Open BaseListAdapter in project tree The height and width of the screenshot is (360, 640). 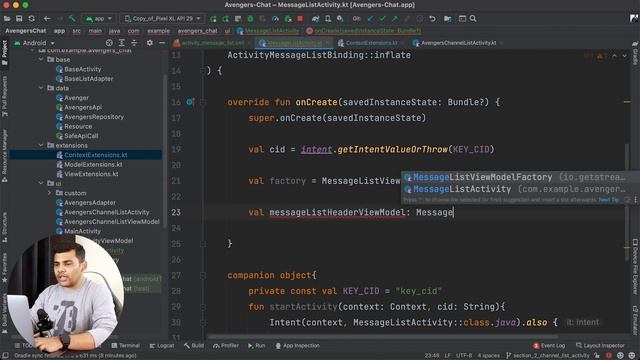click(x=84, y=79)
